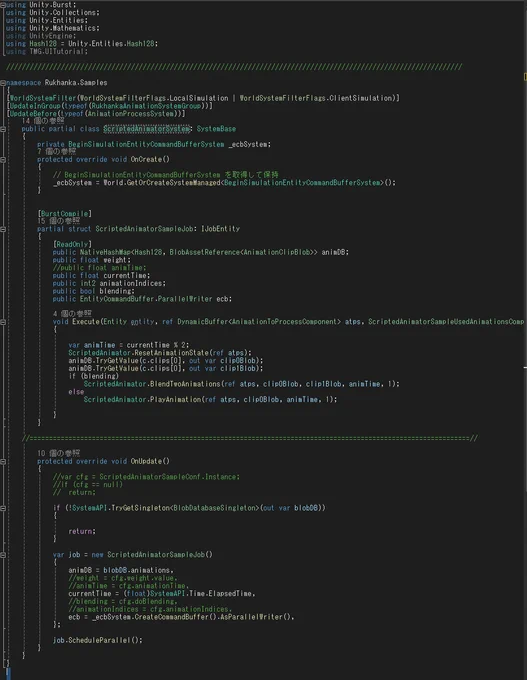The height and width of the screenshot is (680, 527).
Task: Click the job.ScheduleParallel call
Action: click(97, 640)
